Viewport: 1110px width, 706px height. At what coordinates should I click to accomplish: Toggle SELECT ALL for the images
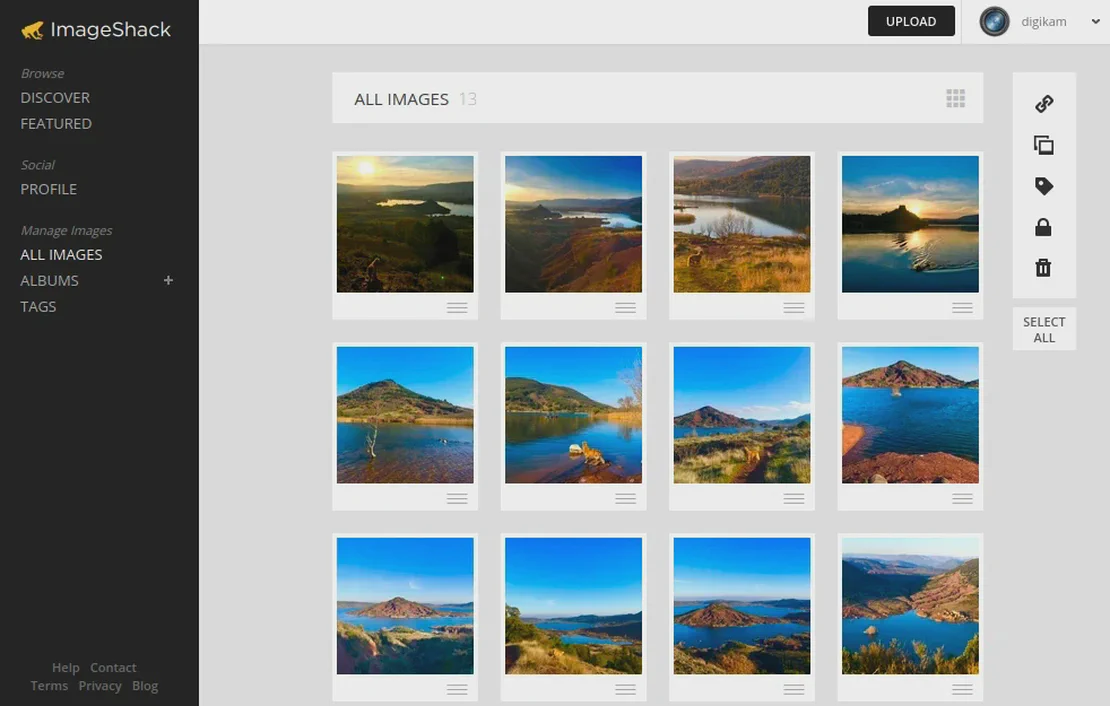(x=1044, y=329)
